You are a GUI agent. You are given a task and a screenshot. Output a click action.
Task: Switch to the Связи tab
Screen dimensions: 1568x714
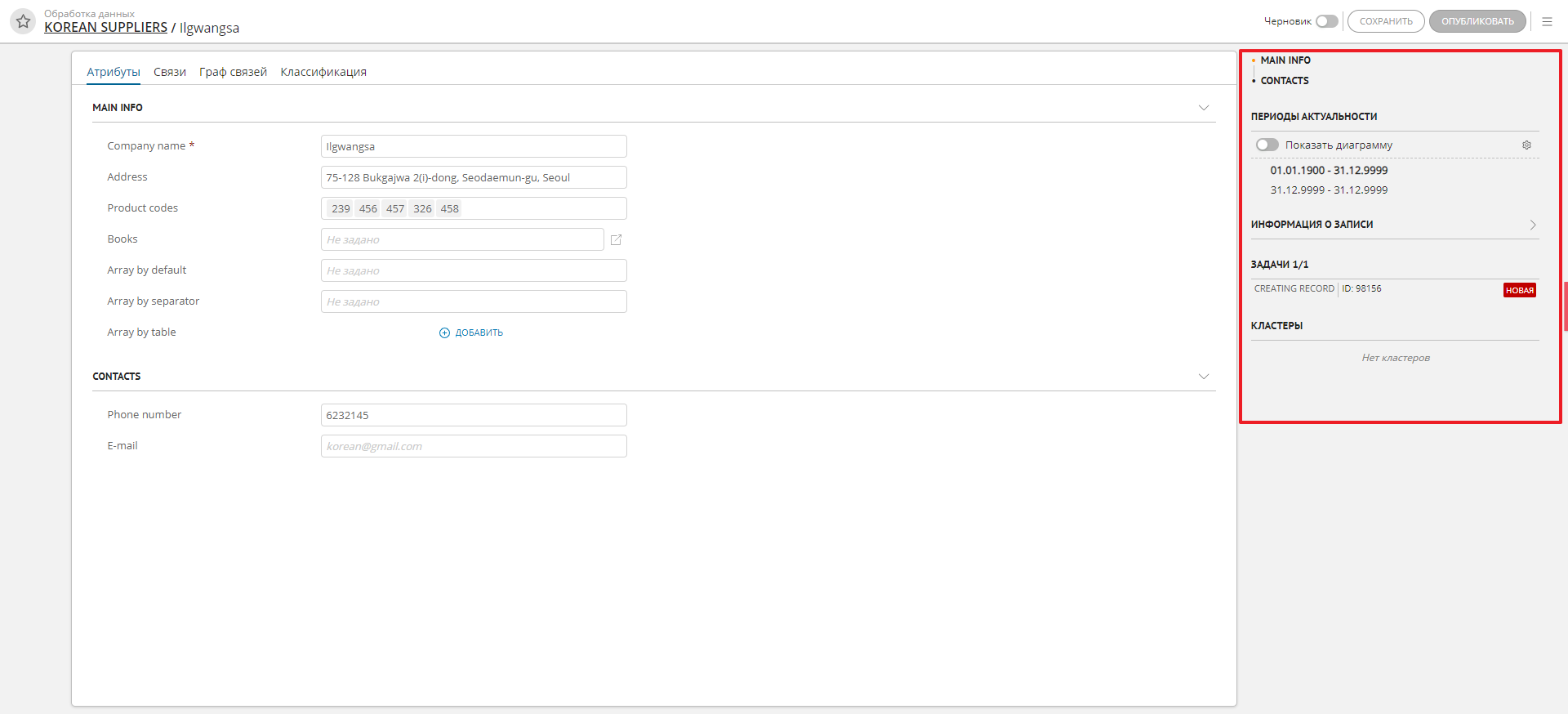point(170,72)
